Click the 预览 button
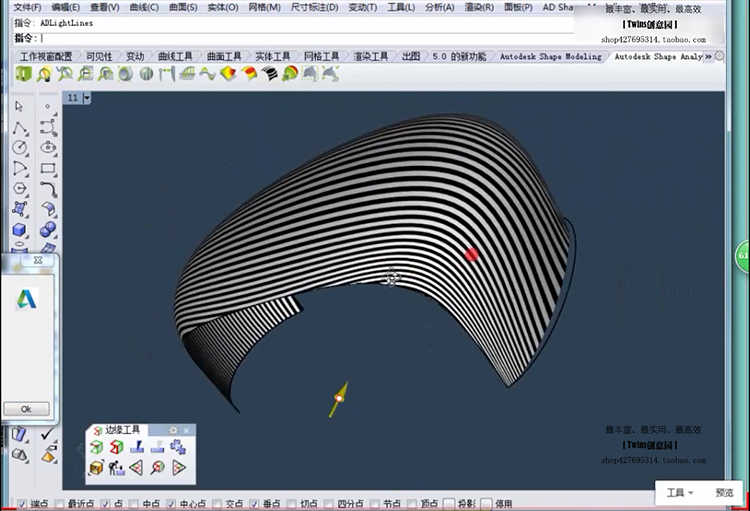Image resolution: width=750 pixels, height=511 pixels. (724, 493)
